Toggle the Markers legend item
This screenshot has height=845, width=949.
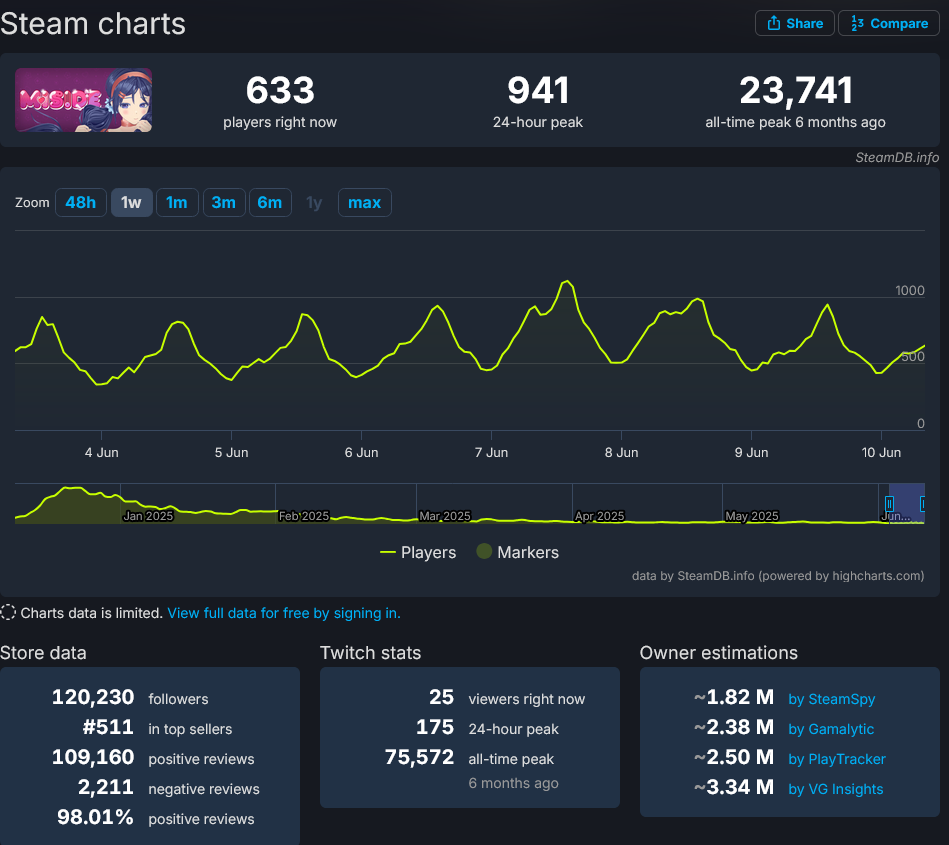[x=517, y=552]
